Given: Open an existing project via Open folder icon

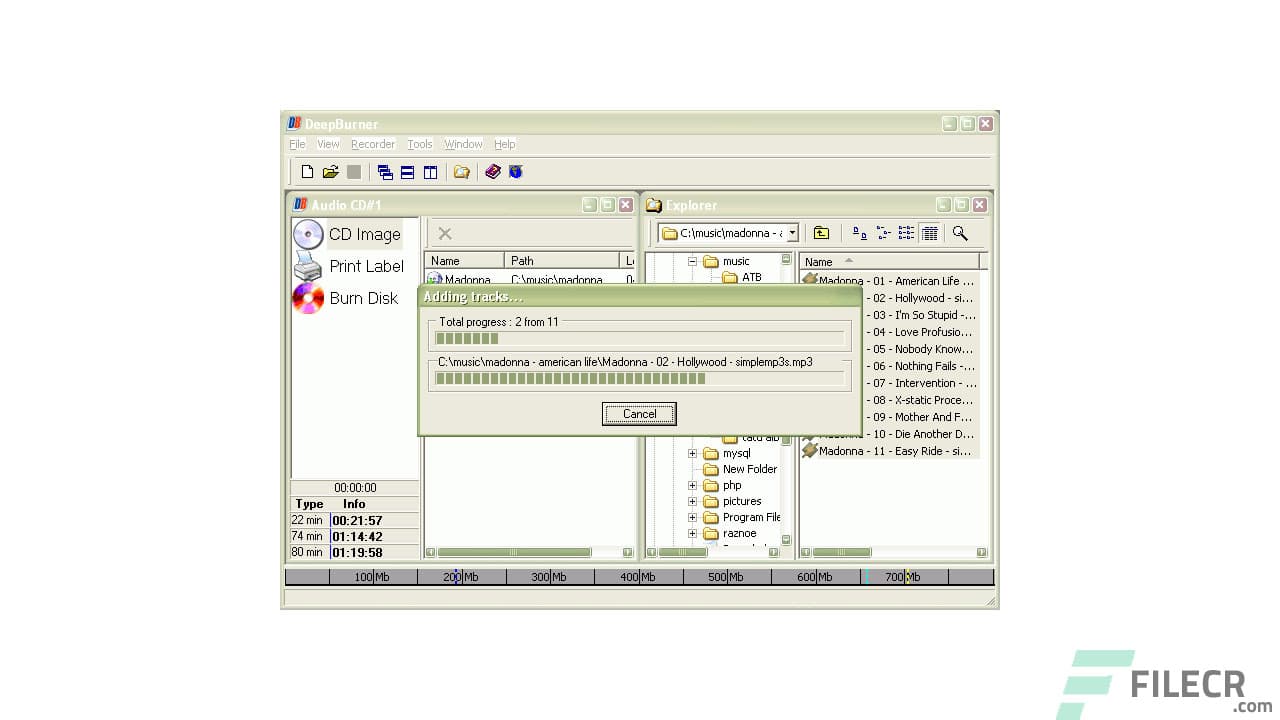Looking at the screenshot, I should click(330, 172).
